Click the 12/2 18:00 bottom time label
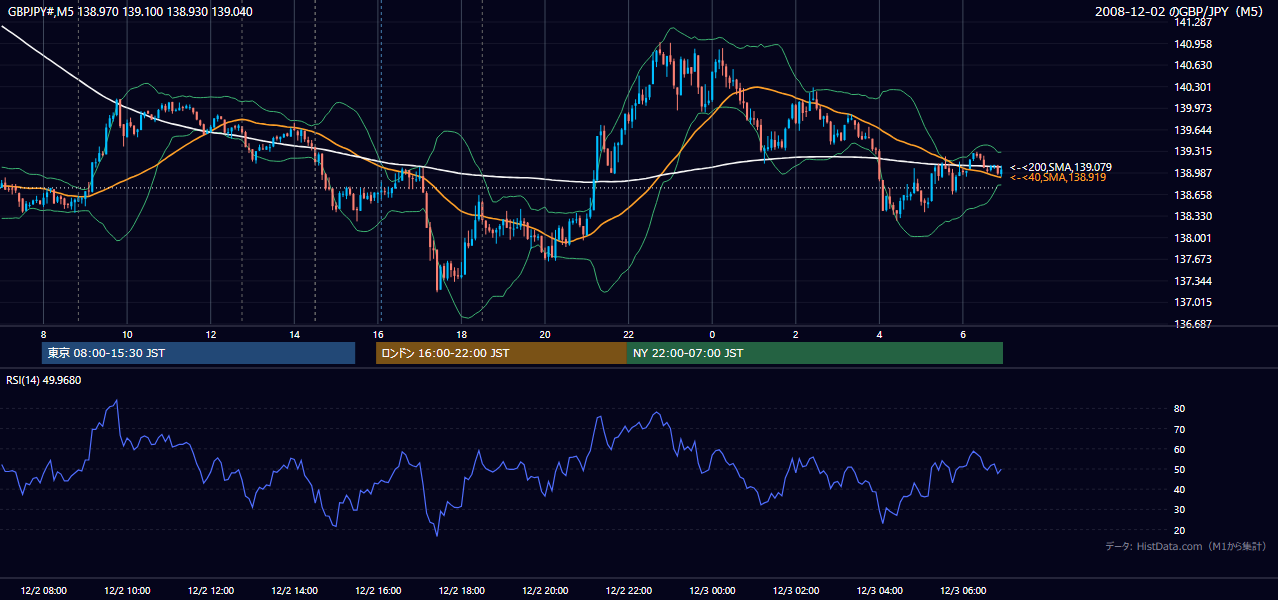The image size is (1278, 600). tap(462, 591)
